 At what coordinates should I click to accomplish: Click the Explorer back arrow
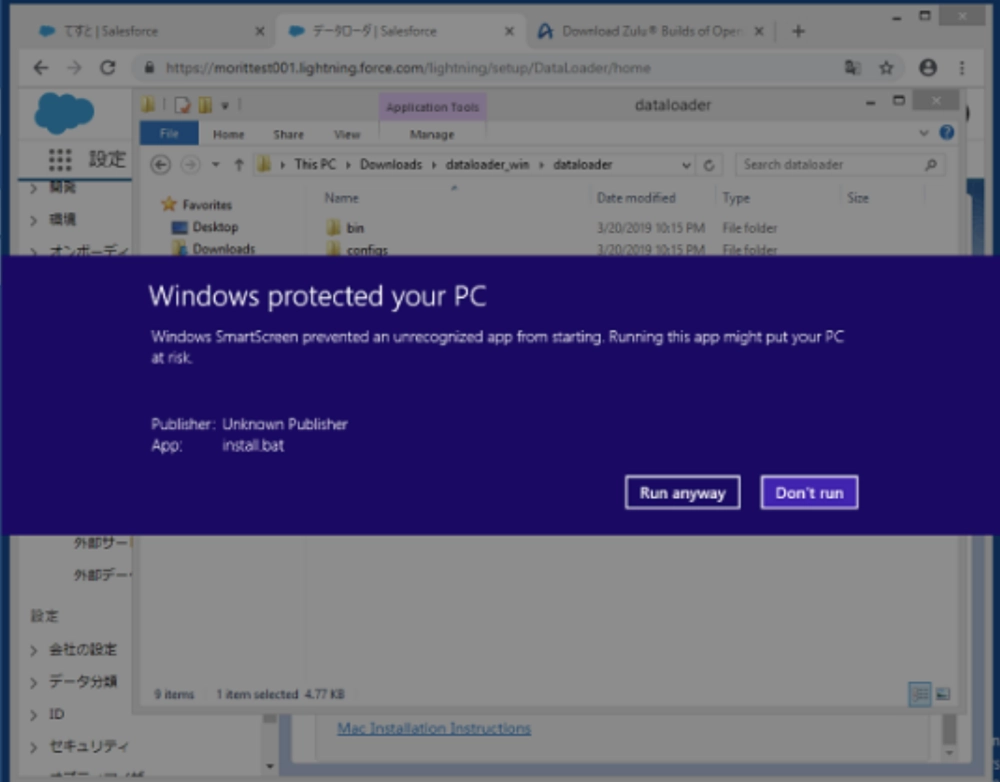pyautogui.click(x=161, y=165)
